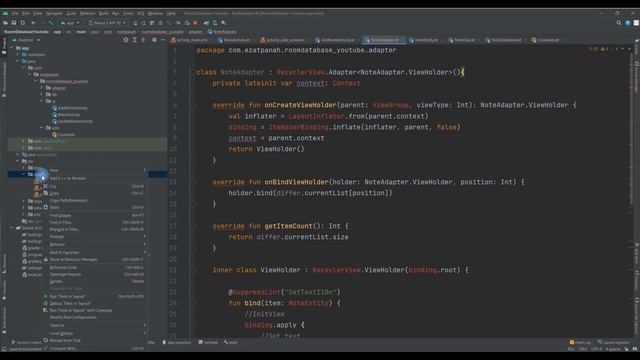Image resolution: width=640 pixels, height=360 pixels.
Task: Click the Make Project hammer icon
Action: 51,23
